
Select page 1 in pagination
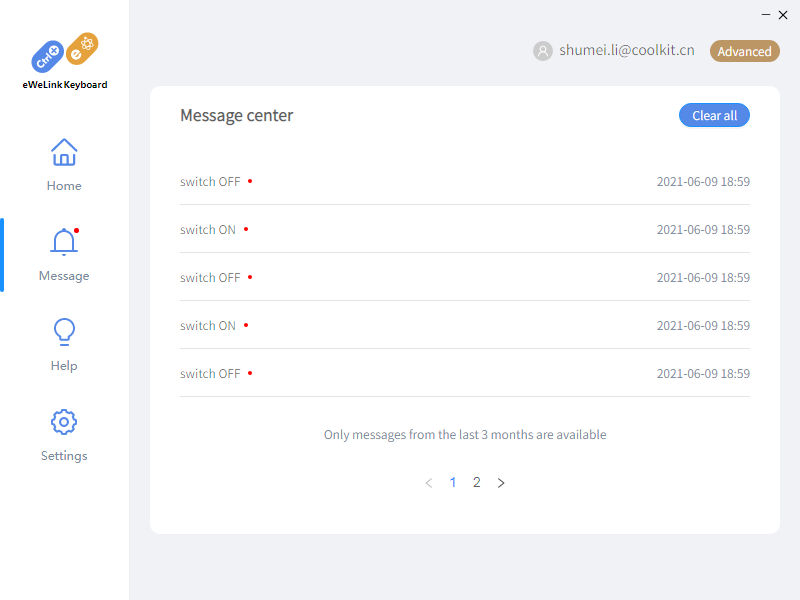pos(453,483)
